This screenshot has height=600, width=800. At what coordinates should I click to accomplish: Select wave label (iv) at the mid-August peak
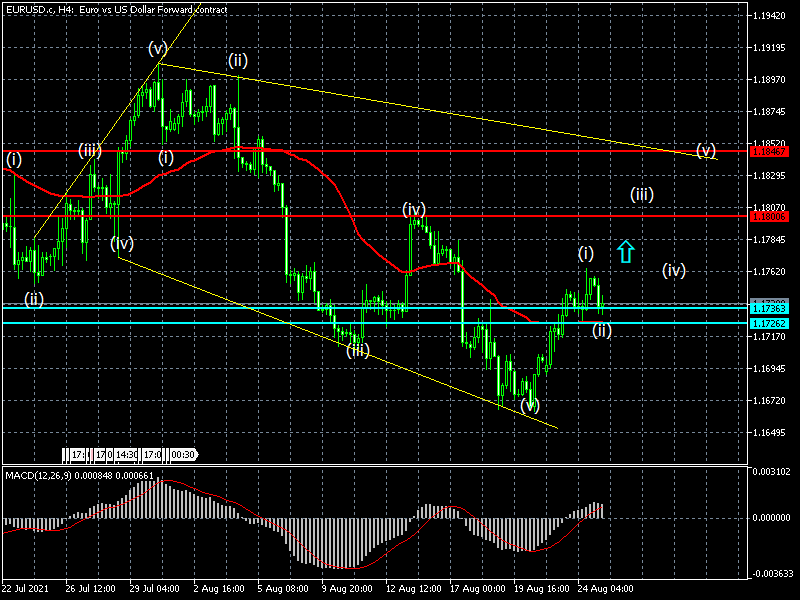point(415,209)
